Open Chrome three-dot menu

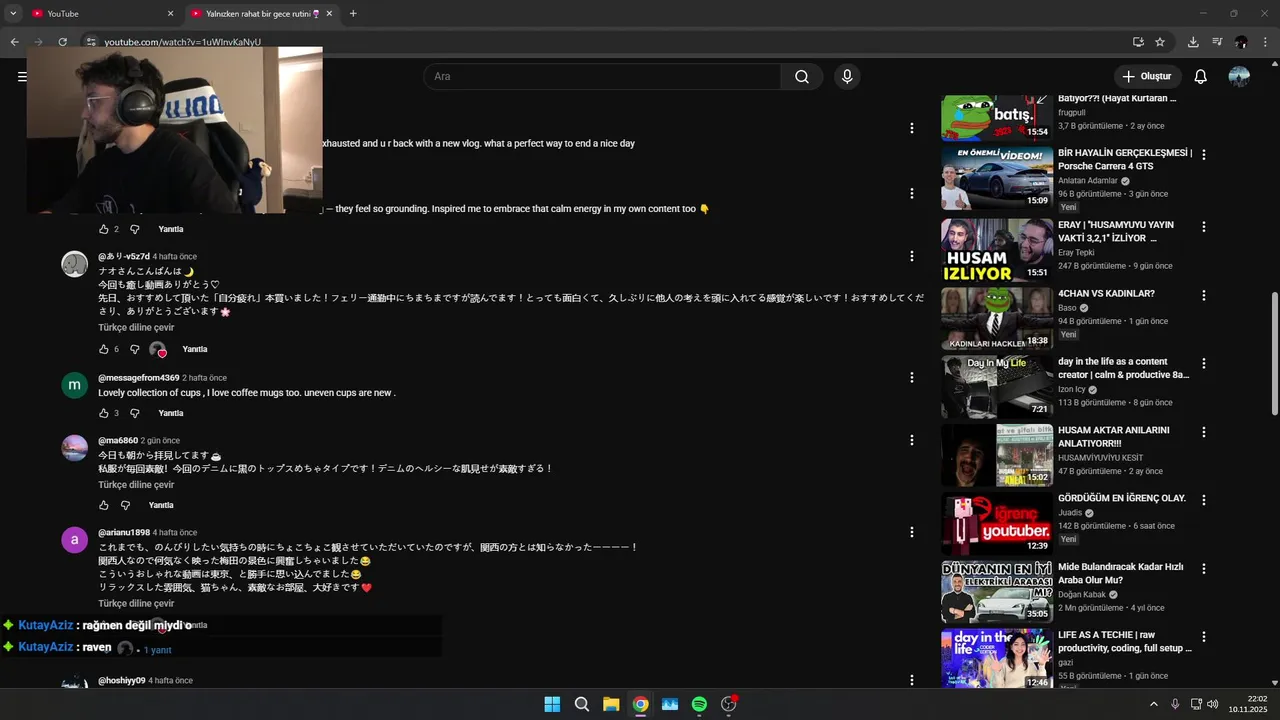[1265, 42]
